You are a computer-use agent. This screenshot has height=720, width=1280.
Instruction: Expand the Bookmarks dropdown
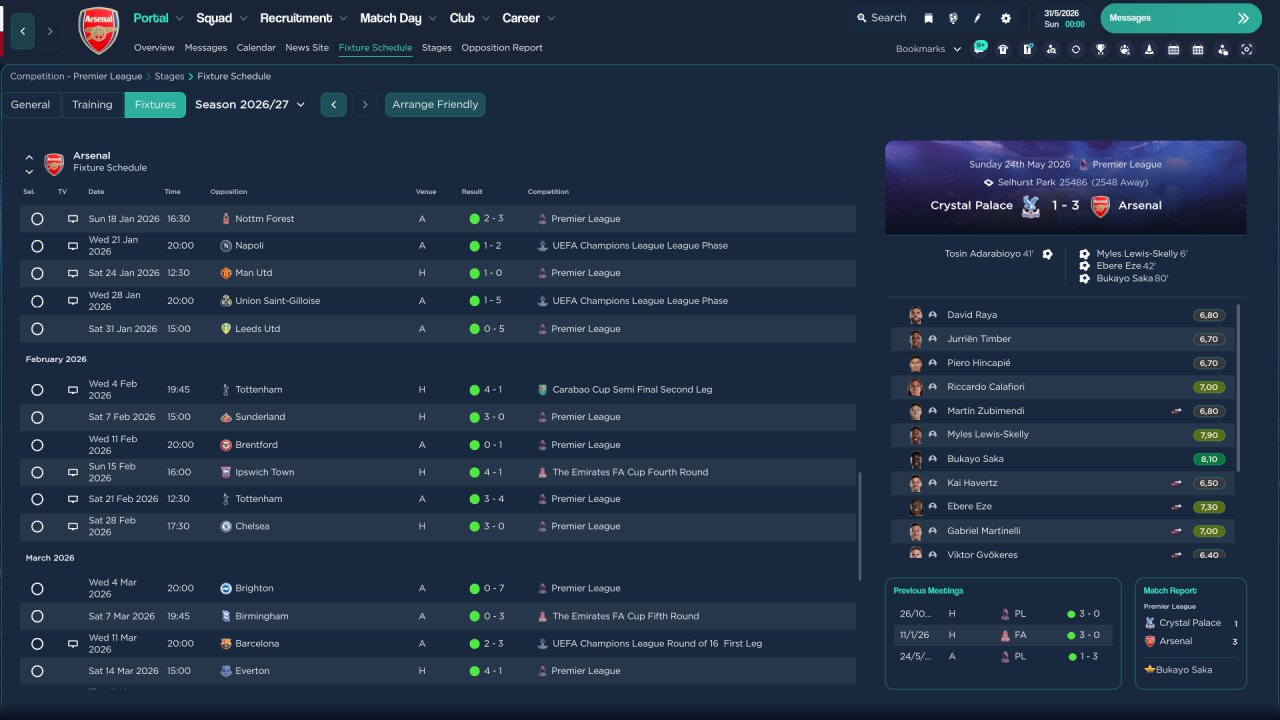pyautogui.click(x=928, y=49)
